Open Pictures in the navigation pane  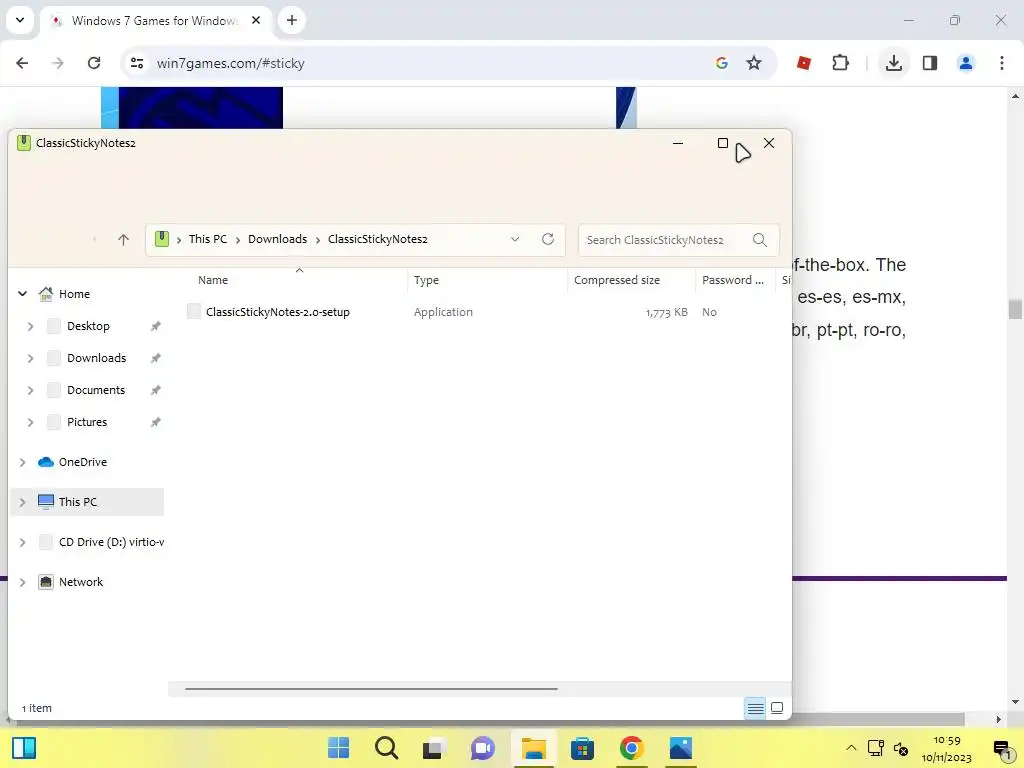[x=87, y=422]
